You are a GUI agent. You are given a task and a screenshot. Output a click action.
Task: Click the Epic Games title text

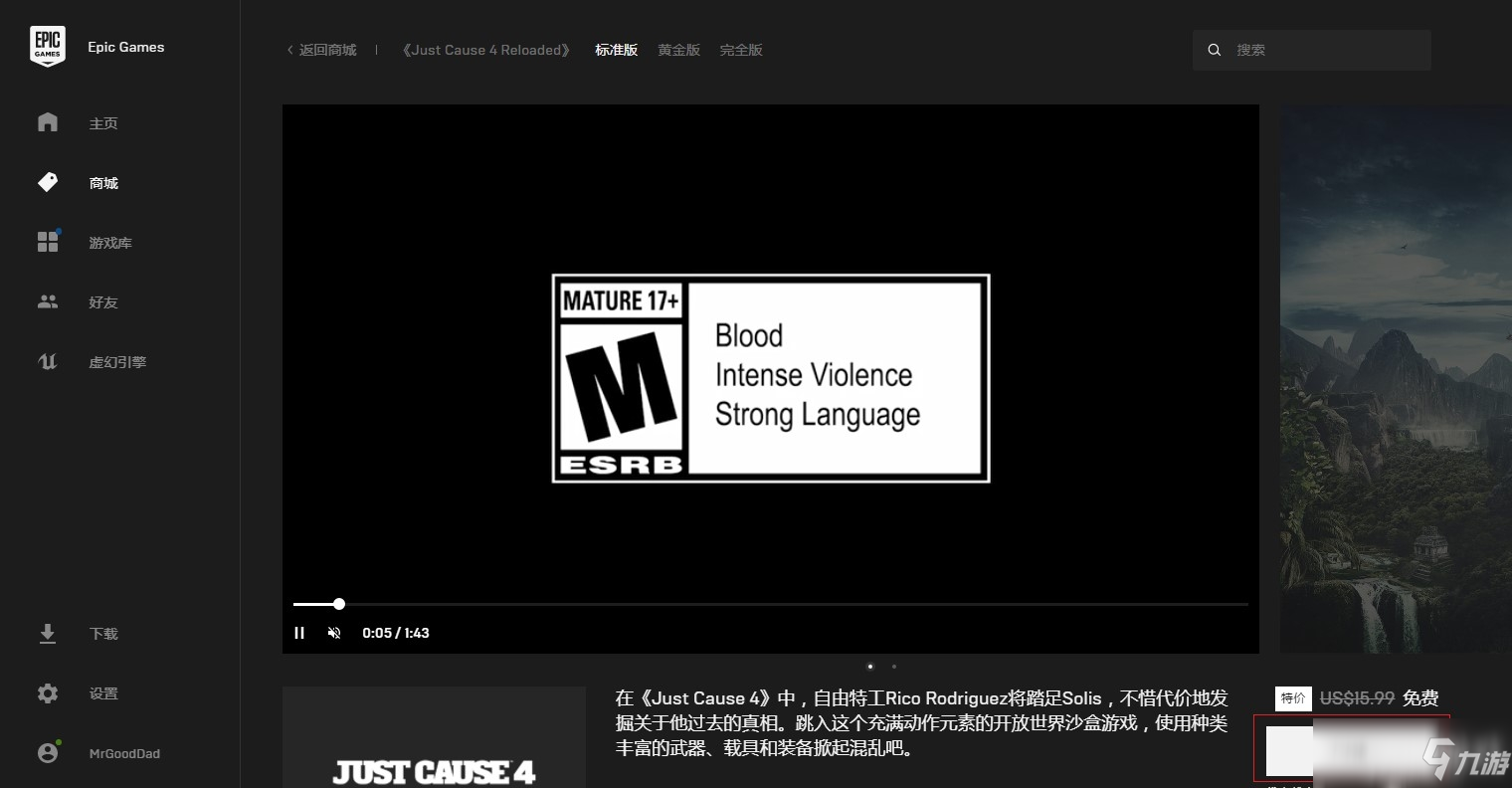coord(126,47)
